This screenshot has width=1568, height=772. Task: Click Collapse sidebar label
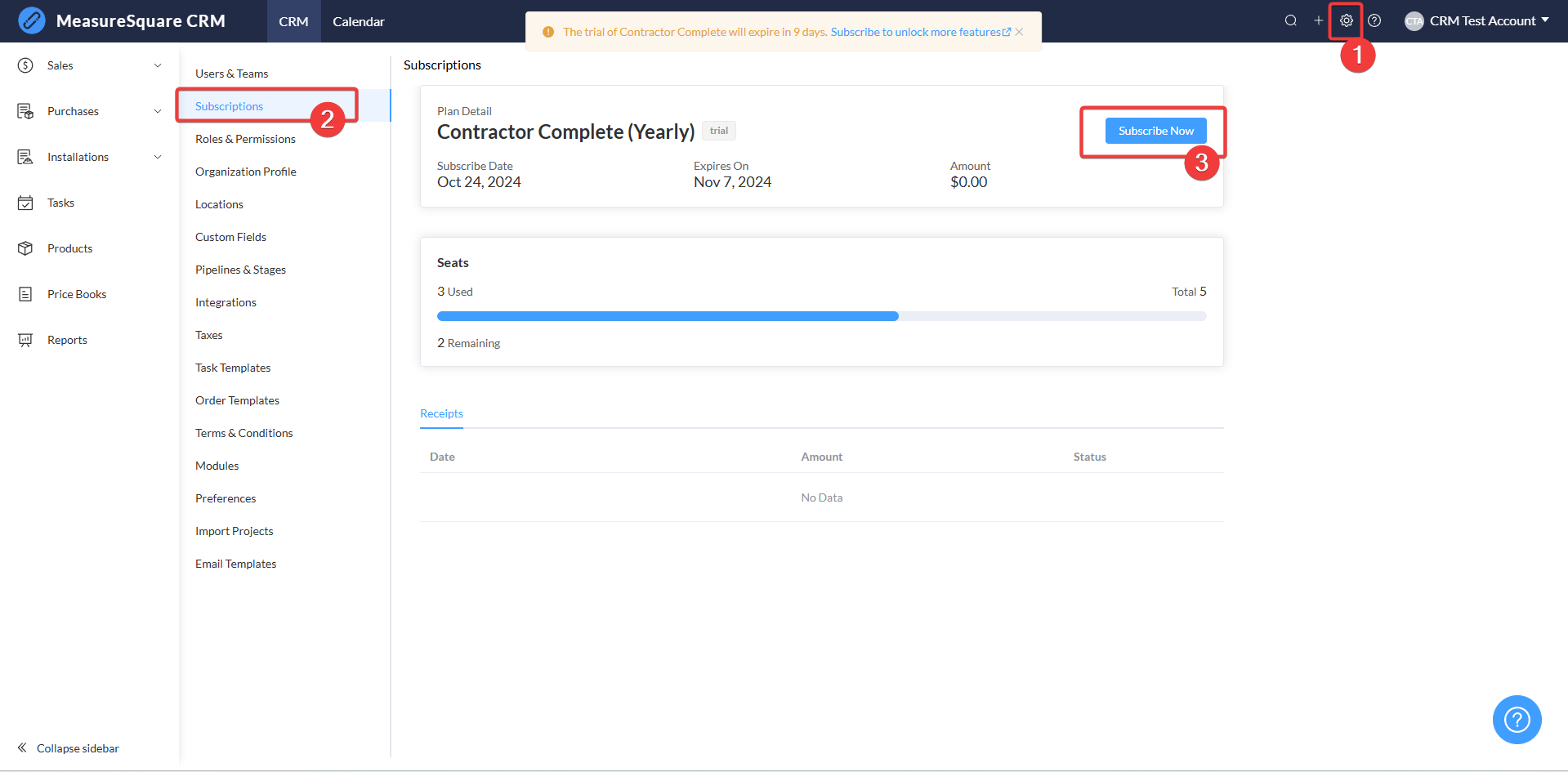pyautogui.click(x=78, y=748)
